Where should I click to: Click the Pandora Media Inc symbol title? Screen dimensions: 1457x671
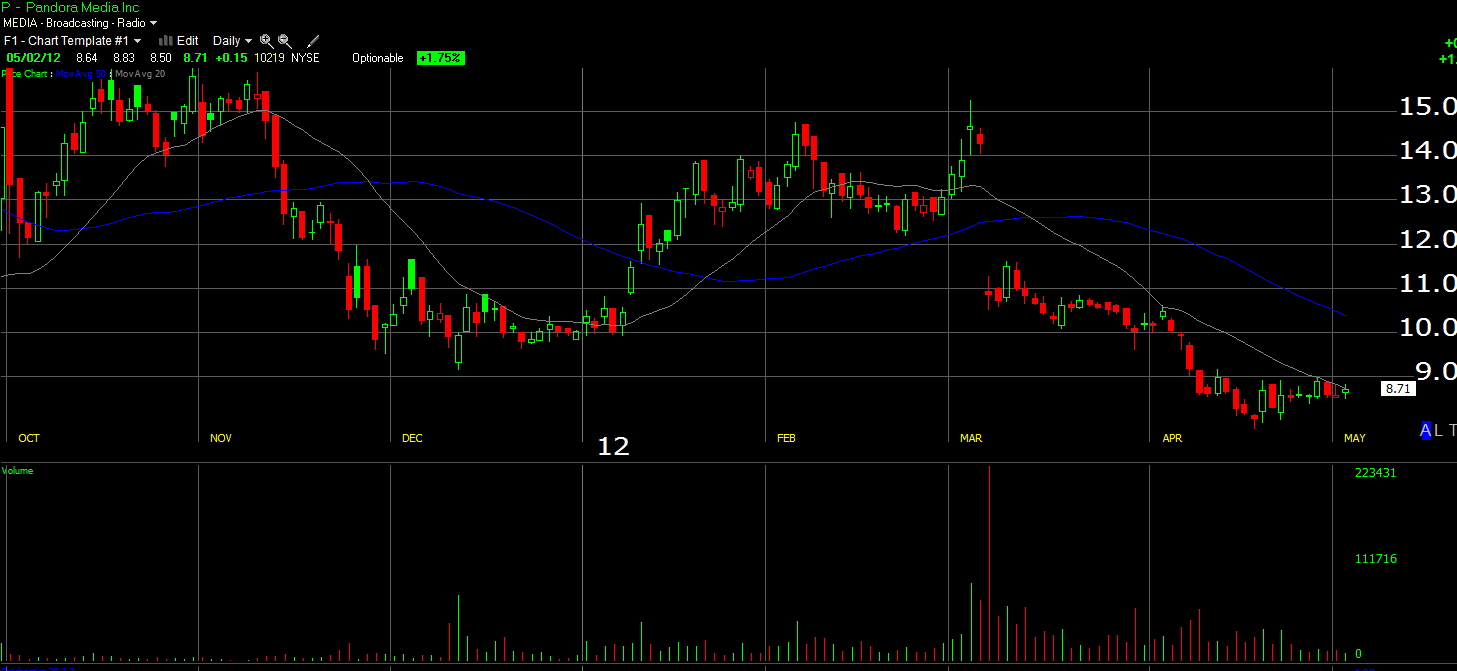coord(70,7)
